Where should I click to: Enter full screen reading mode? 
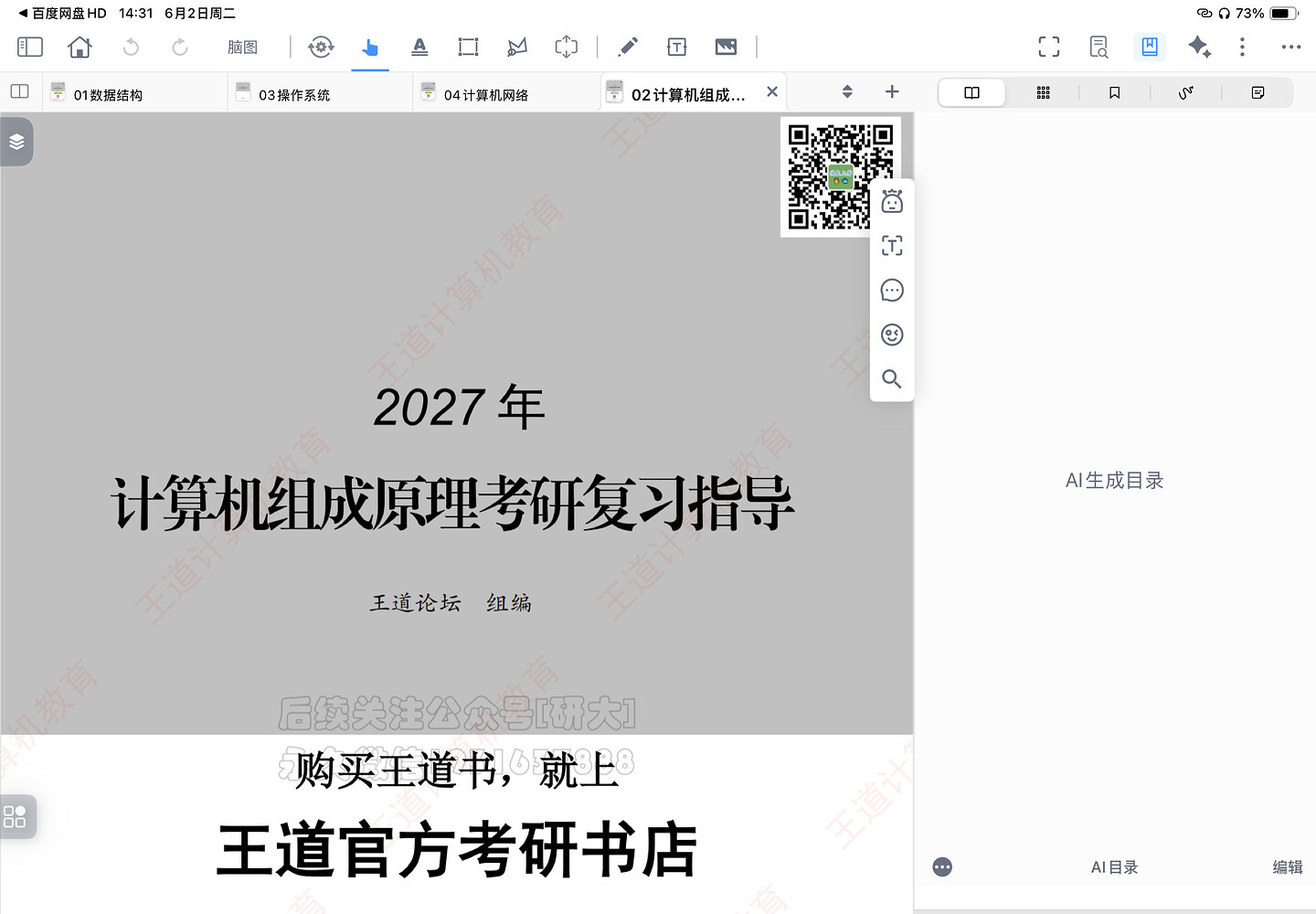pyautogui.click(x=1049, y=47)
